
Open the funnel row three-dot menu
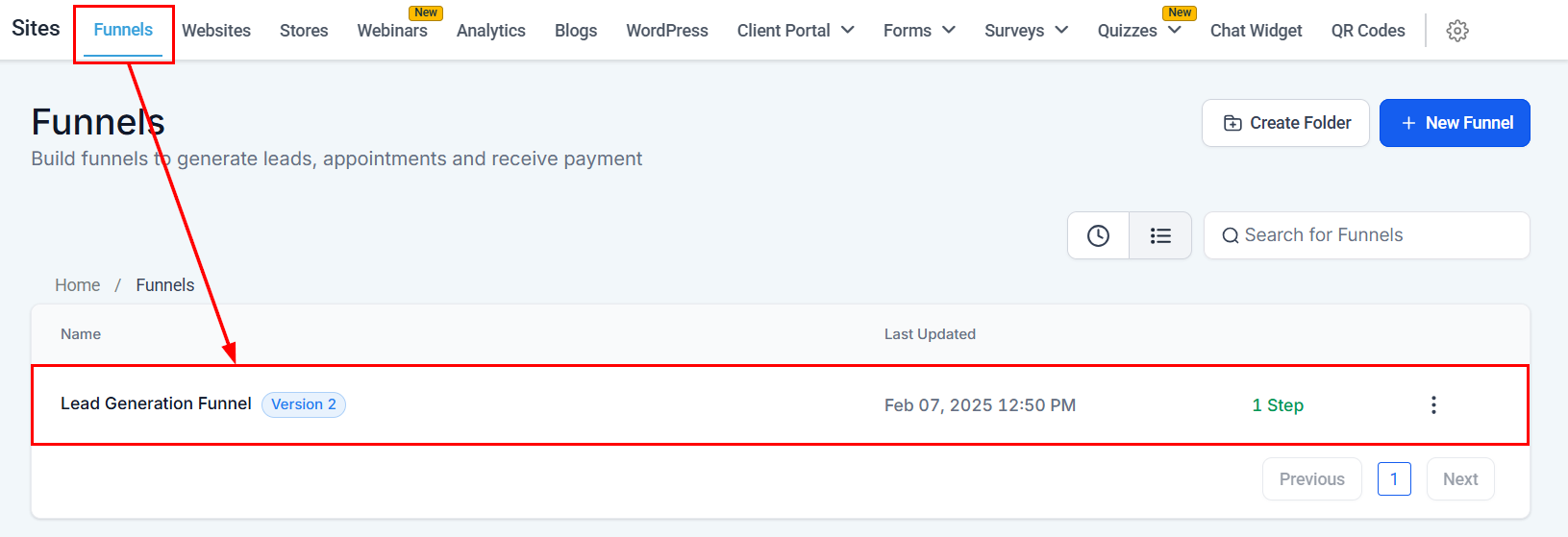(1433, 405)
